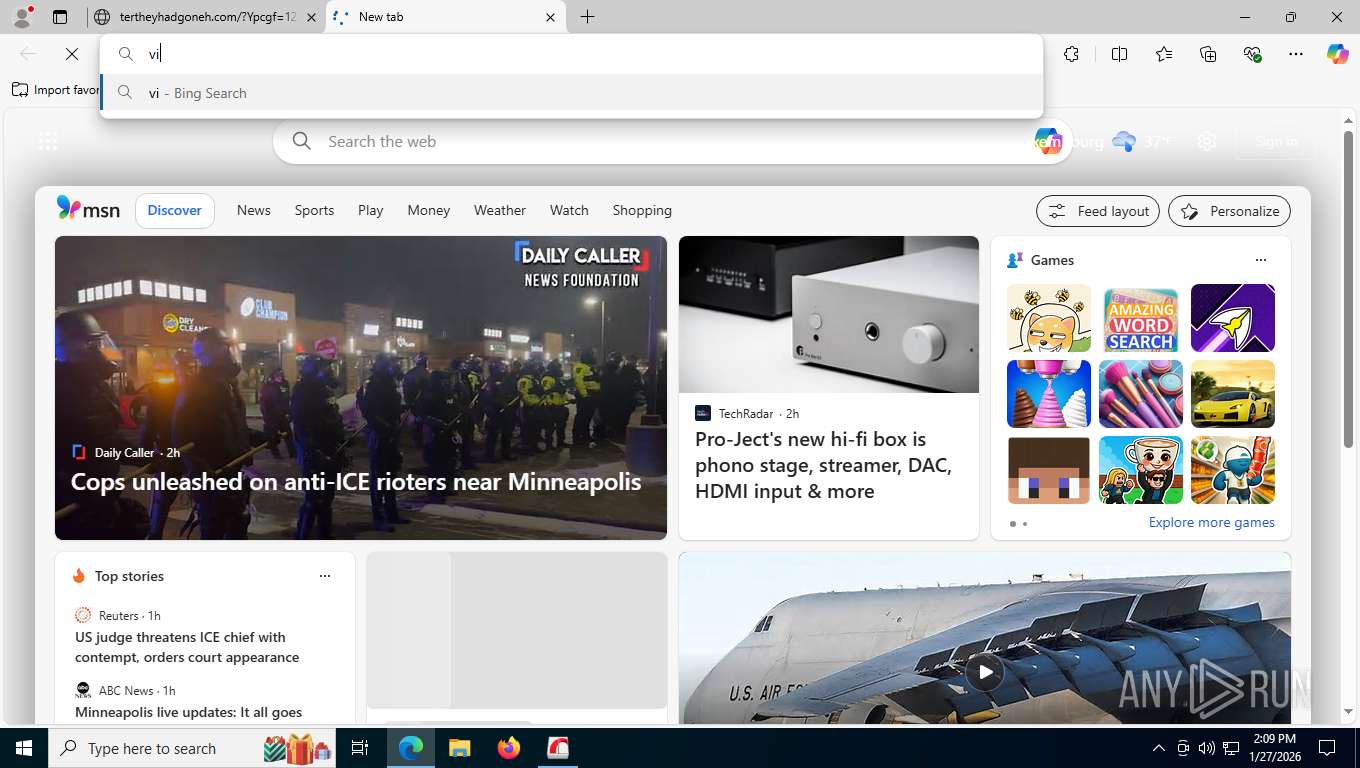Click the MSN logo

tap(88, 209)
